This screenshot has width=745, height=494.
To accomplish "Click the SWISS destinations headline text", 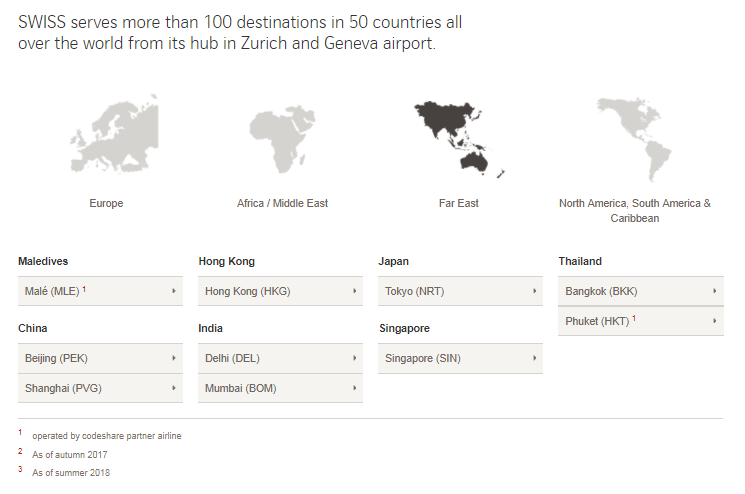I will click(240, 32).
